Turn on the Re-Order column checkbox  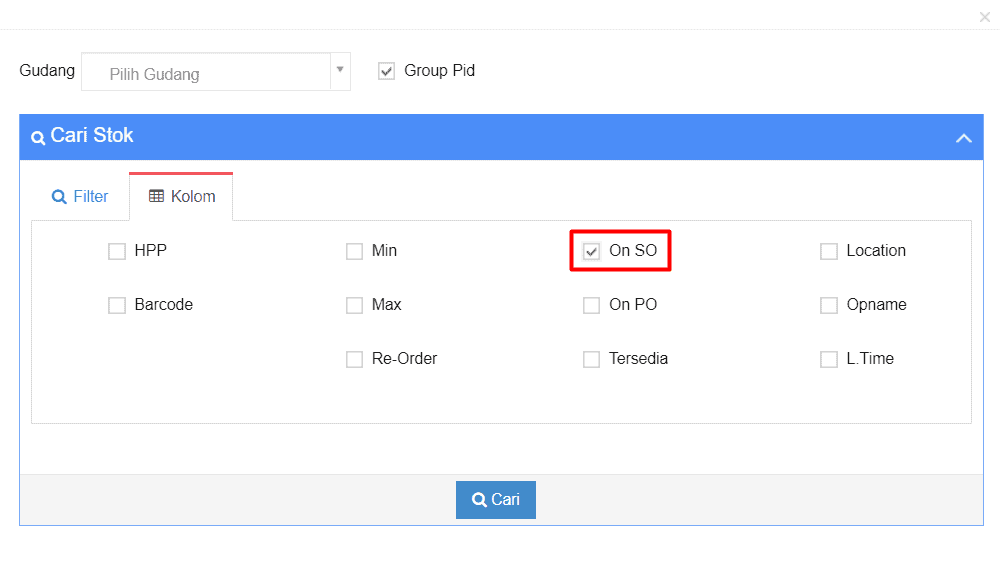click(354, 359)
